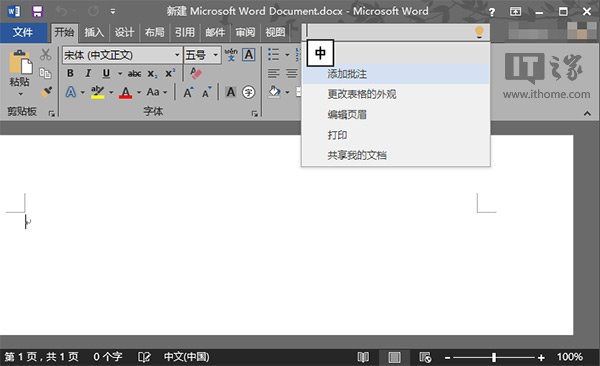
Task: Click the Tell Me search input field
Action: tap(389, 32)
